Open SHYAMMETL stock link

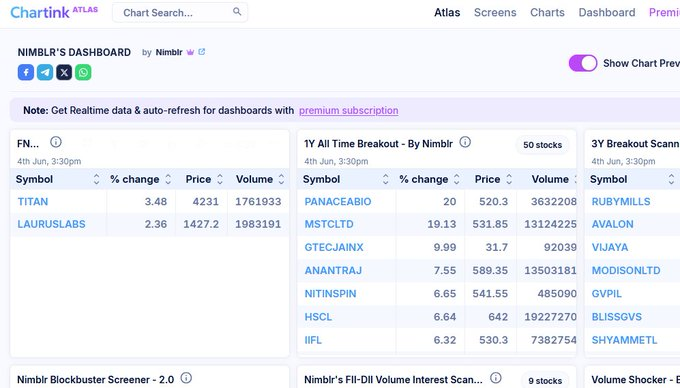pyautogui.click(x=624, y=340)
